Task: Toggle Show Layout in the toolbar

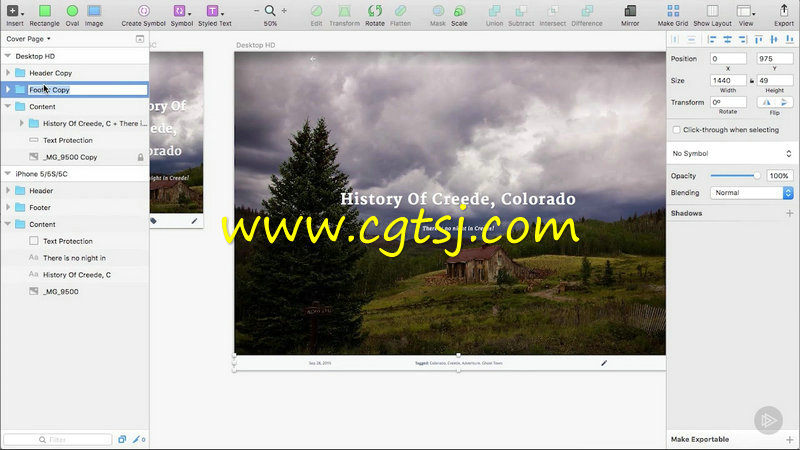Action: pyautogui.click(x=712, y=15)
